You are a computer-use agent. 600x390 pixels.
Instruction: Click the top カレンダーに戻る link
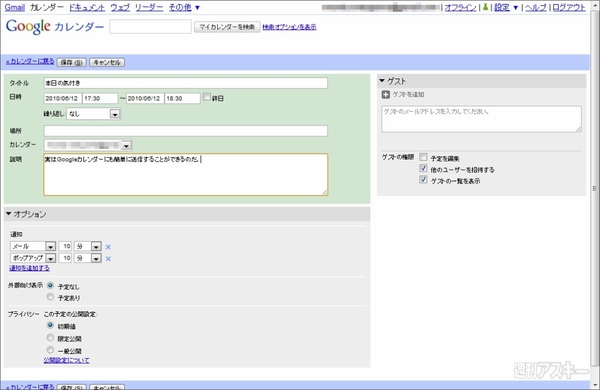point(30,61)
